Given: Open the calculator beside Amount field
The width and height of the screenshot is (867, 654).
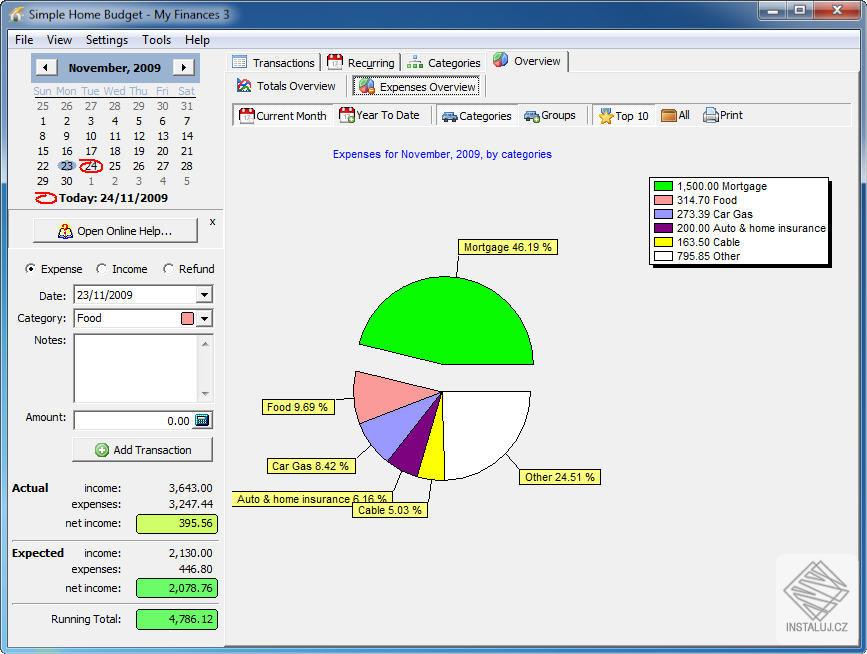Looking at the screenshot, I should coord(202,420).
